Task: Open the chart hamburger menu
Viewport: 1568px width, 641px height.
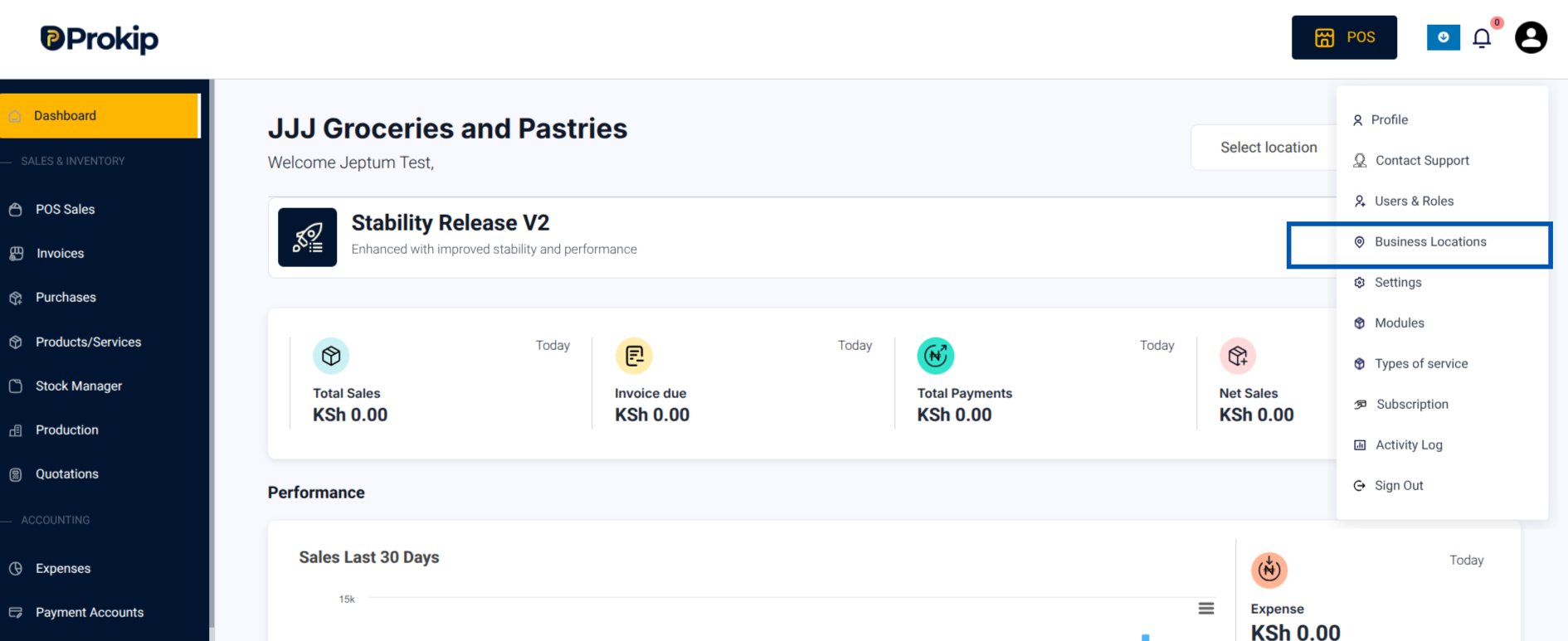Action: (1206, 609)
